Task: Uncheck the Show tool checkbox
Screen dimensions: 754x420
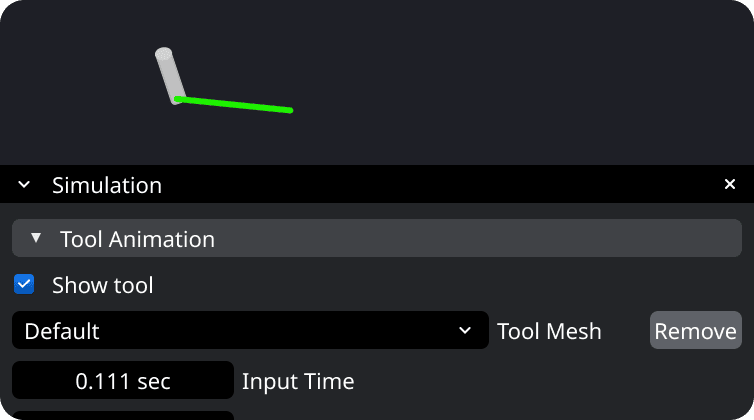Action: [x=24, y=285]
